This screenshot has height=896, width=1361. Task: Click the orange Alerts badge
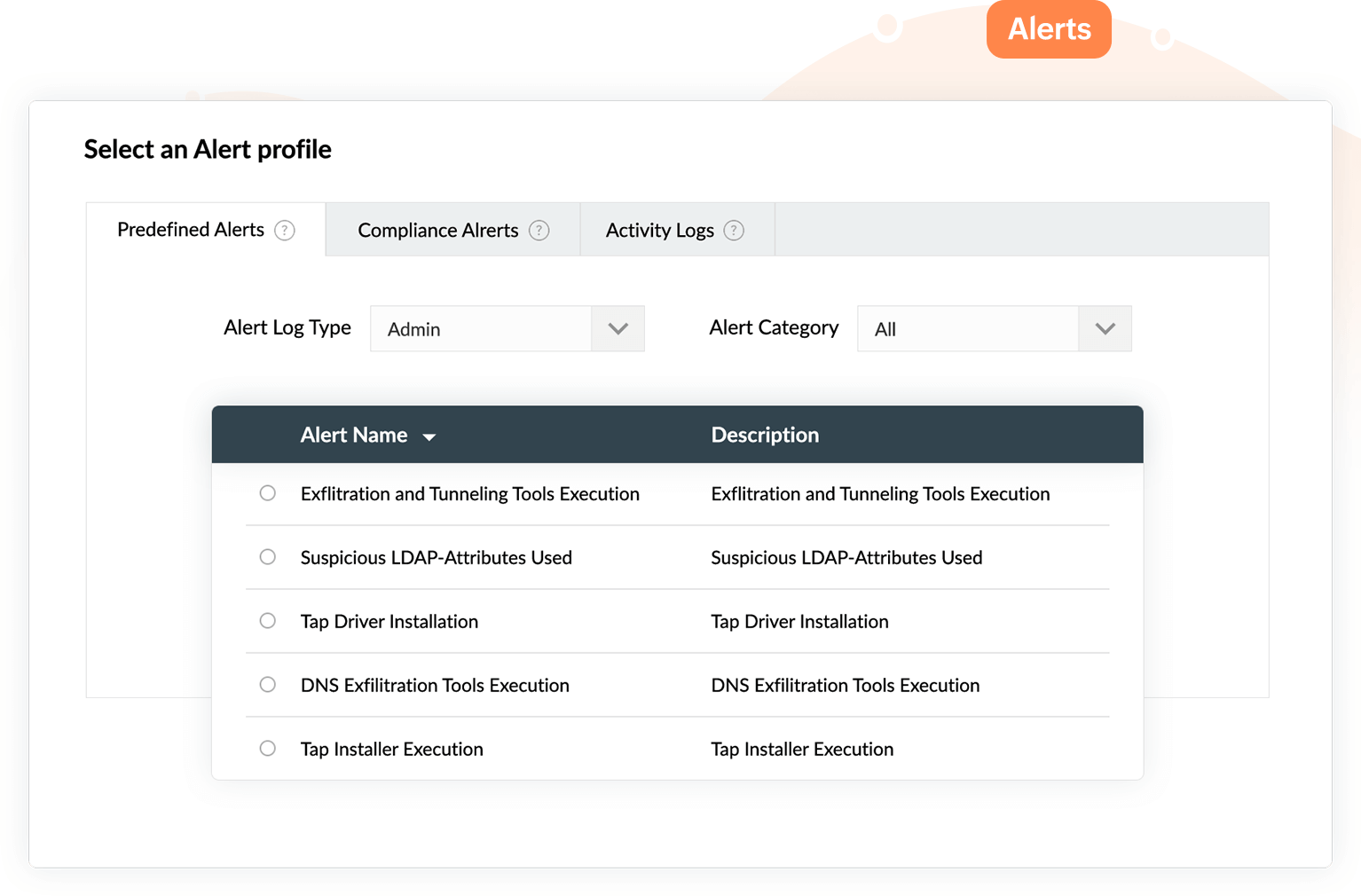pos(1049,29)
